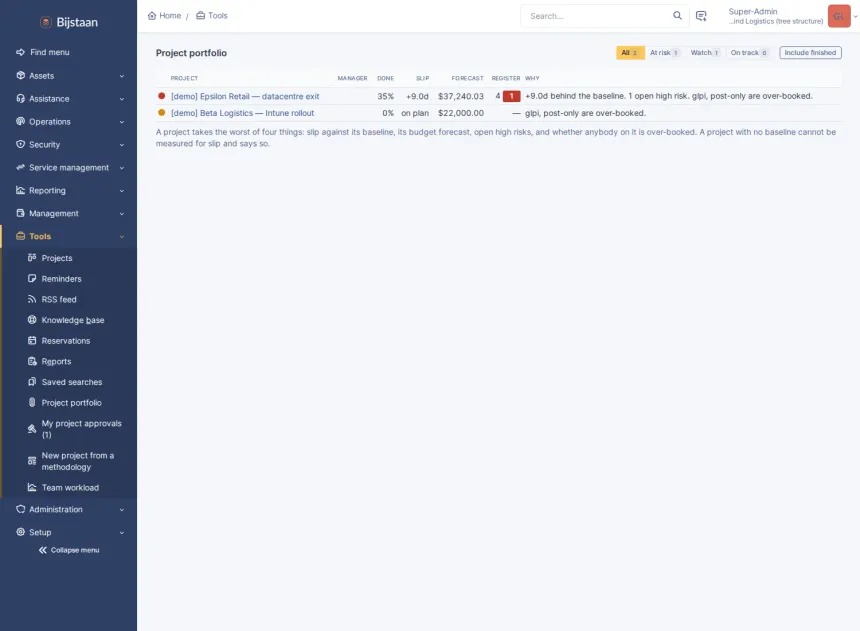
Task: Click Collapse menu in sidebar
Action: (69, 550)
